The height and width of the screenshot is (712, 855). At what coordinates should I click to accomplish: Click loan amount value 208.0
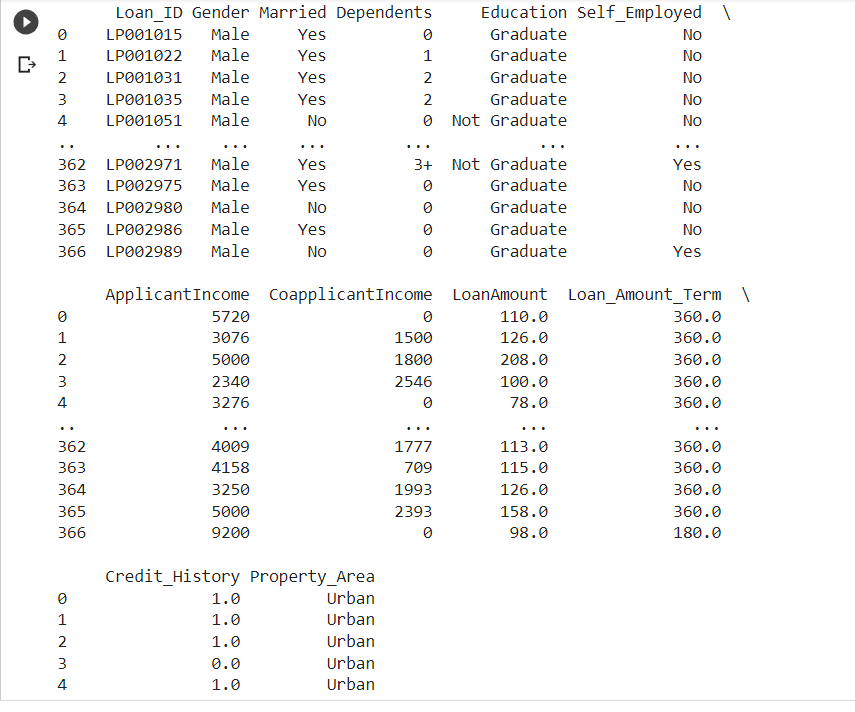[x=524, y=360]
